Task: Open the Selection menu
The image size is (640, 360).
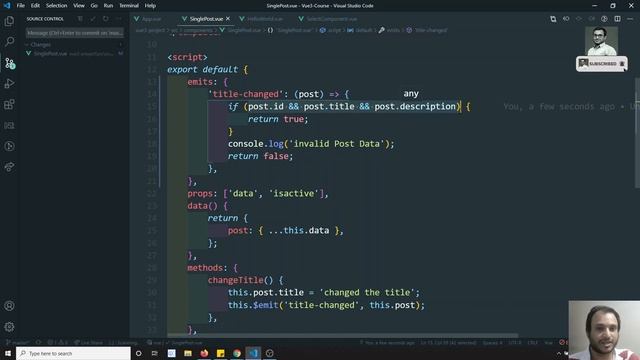Action: coord(56,6)
